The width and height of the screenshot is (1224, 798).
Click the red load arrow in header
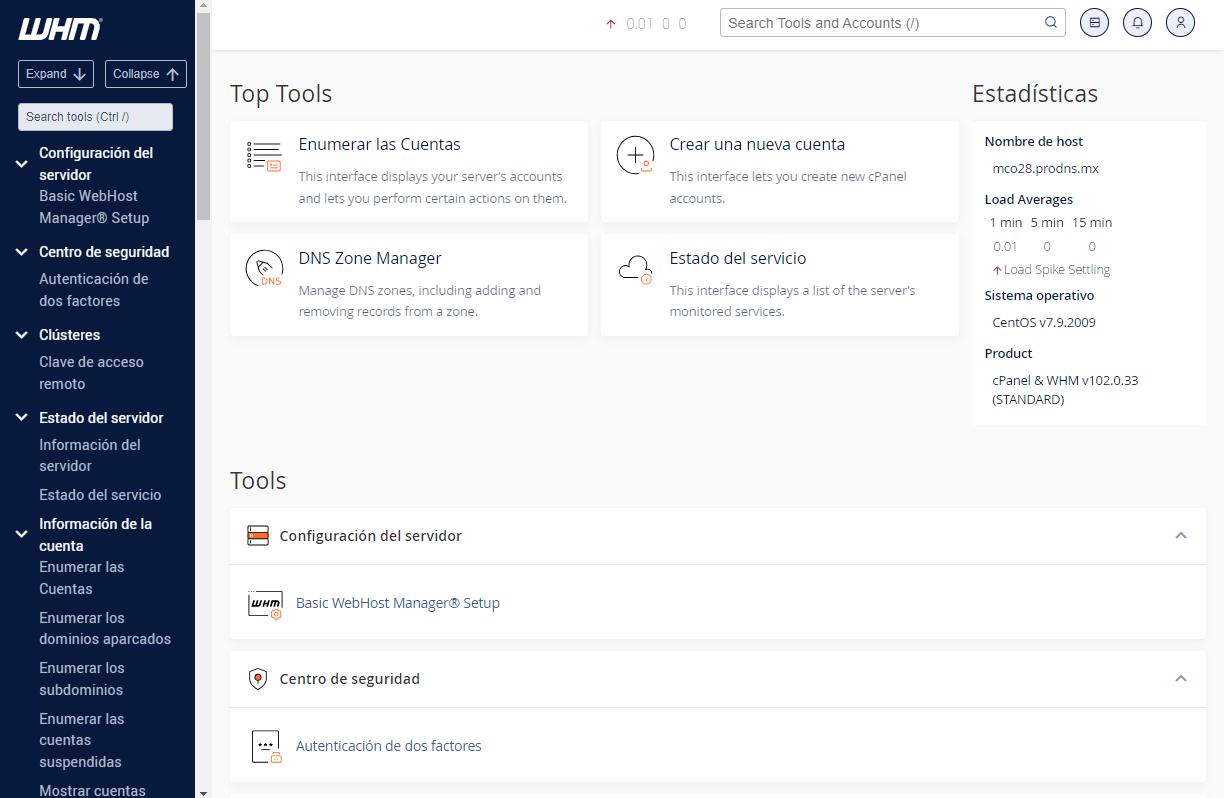[611, 24]
